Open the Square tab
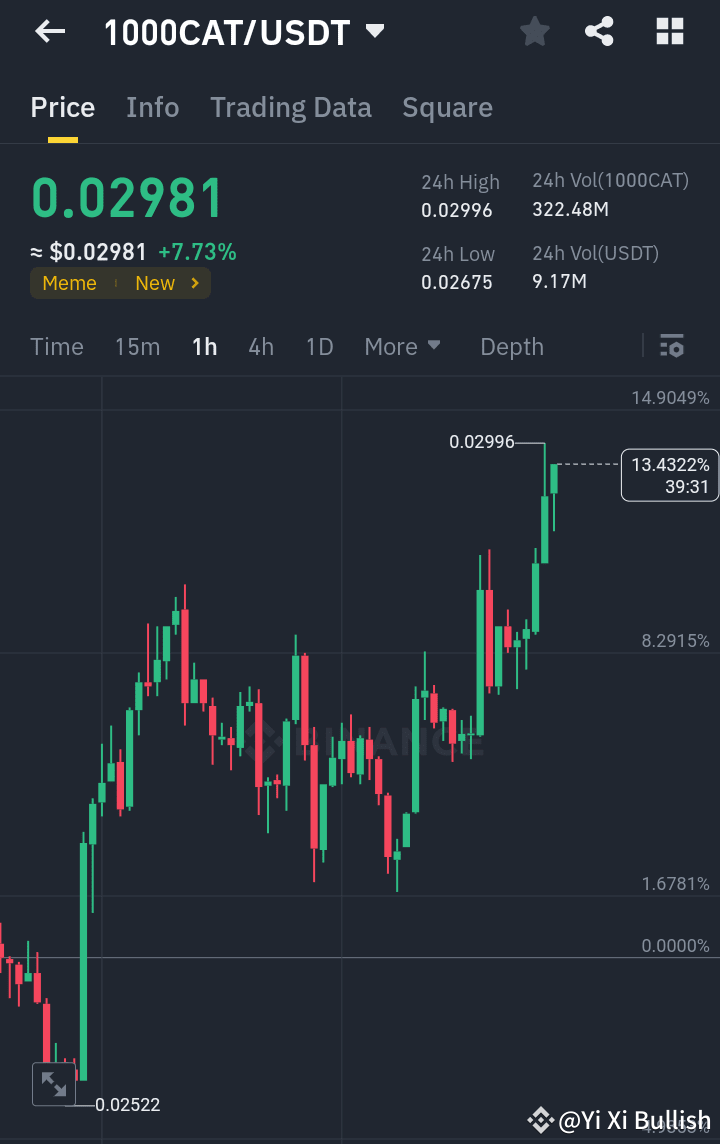 click(x=447, y=107)
